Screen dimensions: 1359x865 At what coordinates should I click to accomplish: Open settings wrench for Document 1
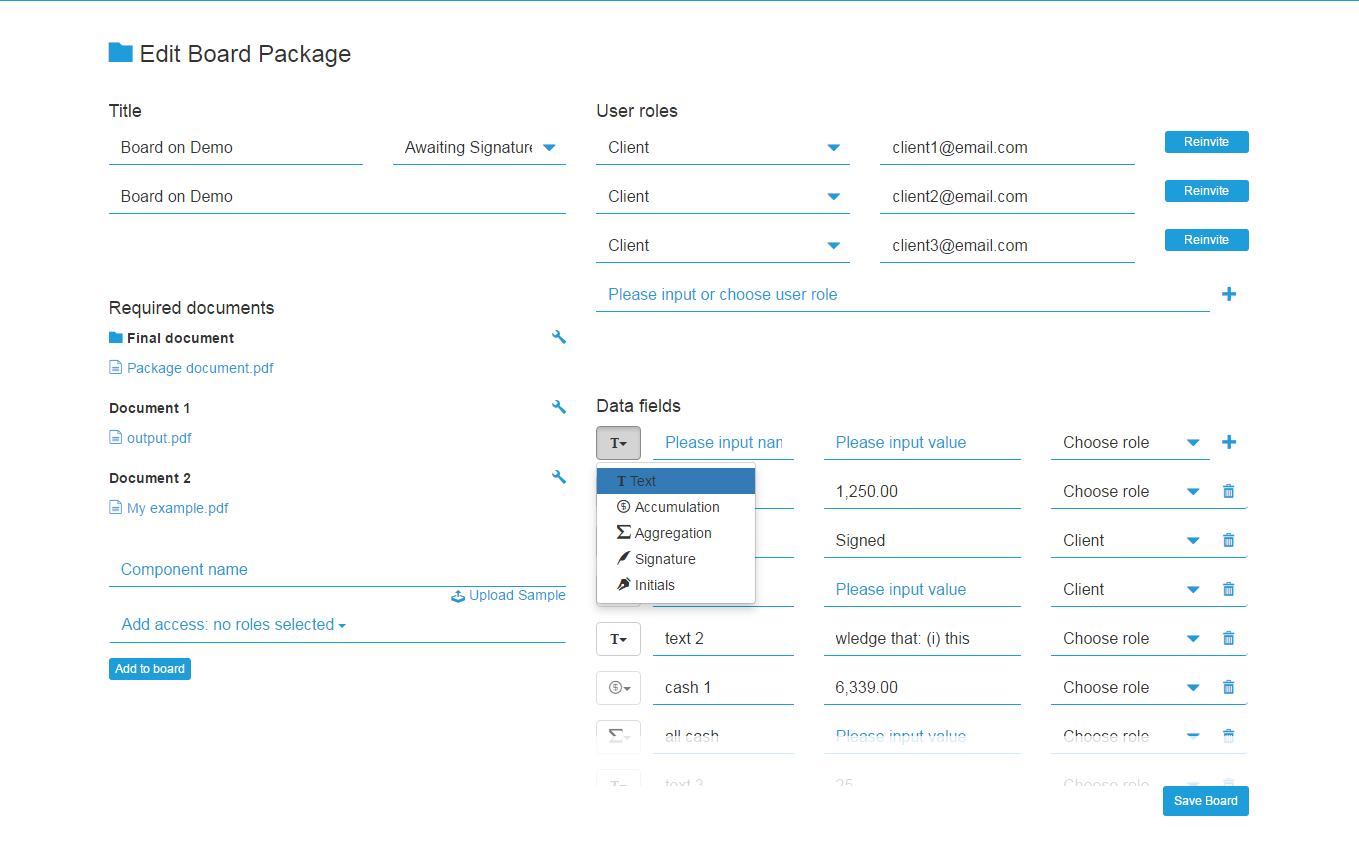coord(559,407)
